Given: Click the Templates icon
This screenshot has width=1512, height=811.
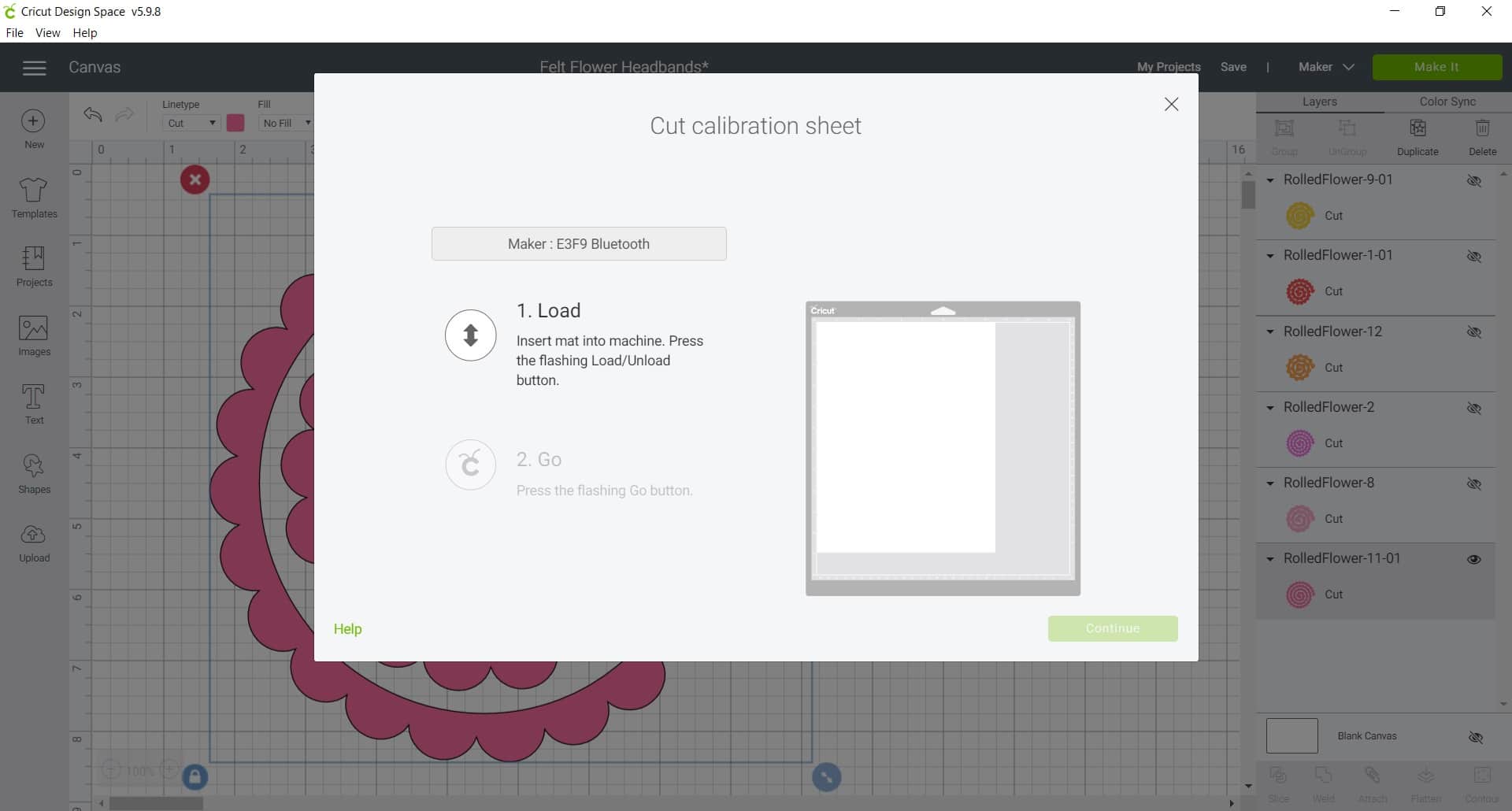Looking at the screenshot, I should 33,198.
